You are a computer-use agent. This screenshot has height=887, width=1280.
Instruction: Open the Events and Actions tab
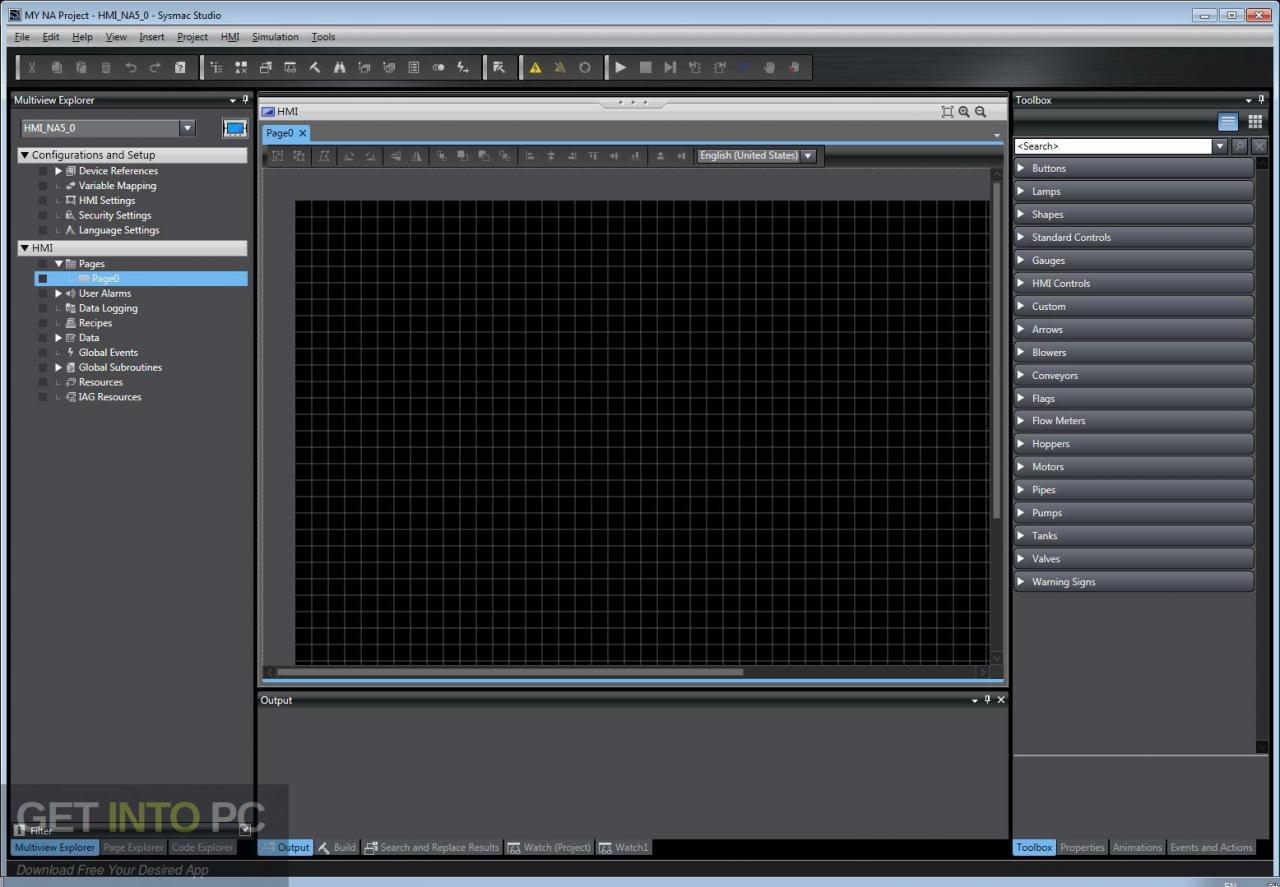[1211, 848]
